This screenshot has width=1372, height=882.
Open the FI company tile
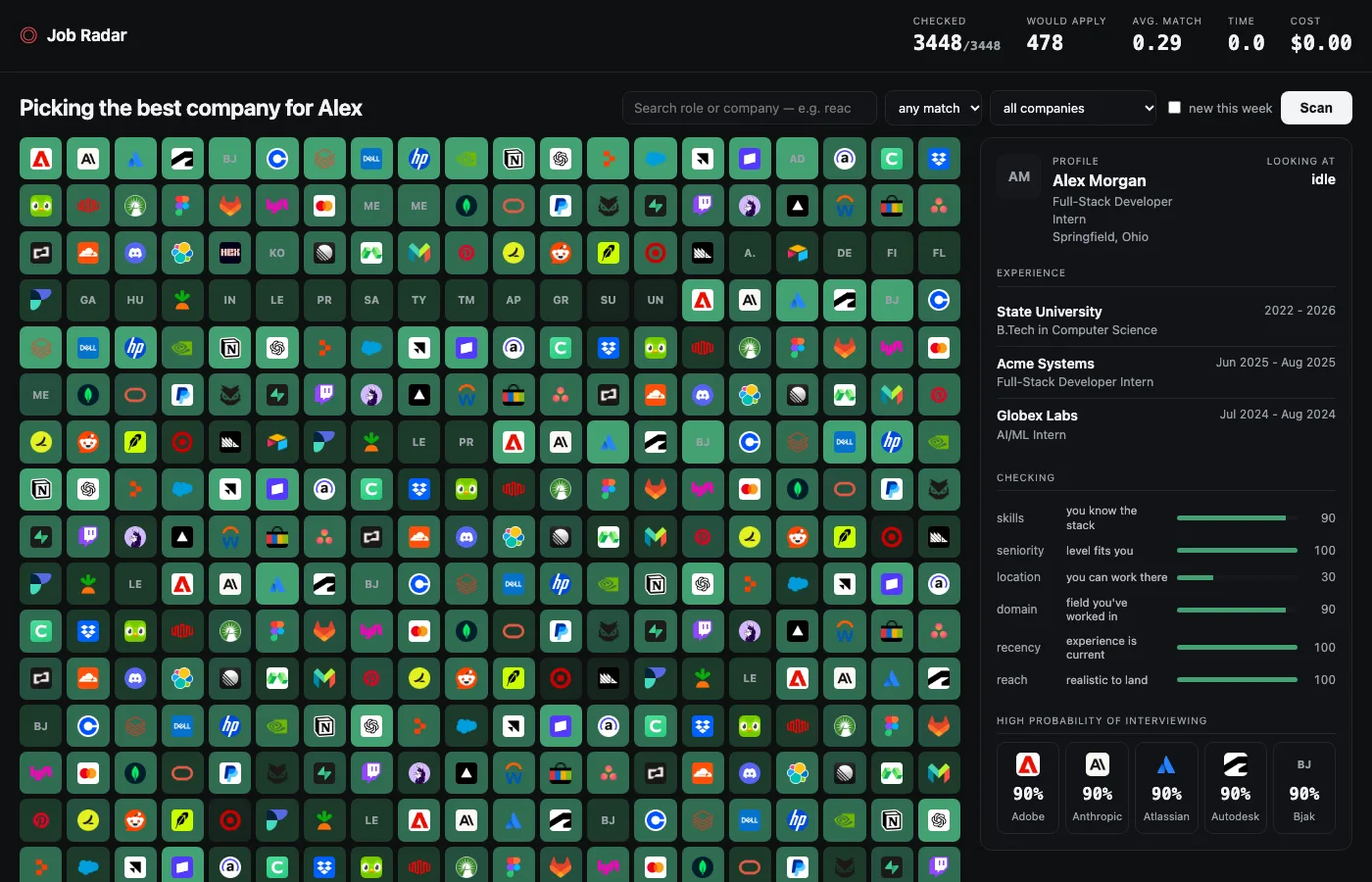click(892, 253)
